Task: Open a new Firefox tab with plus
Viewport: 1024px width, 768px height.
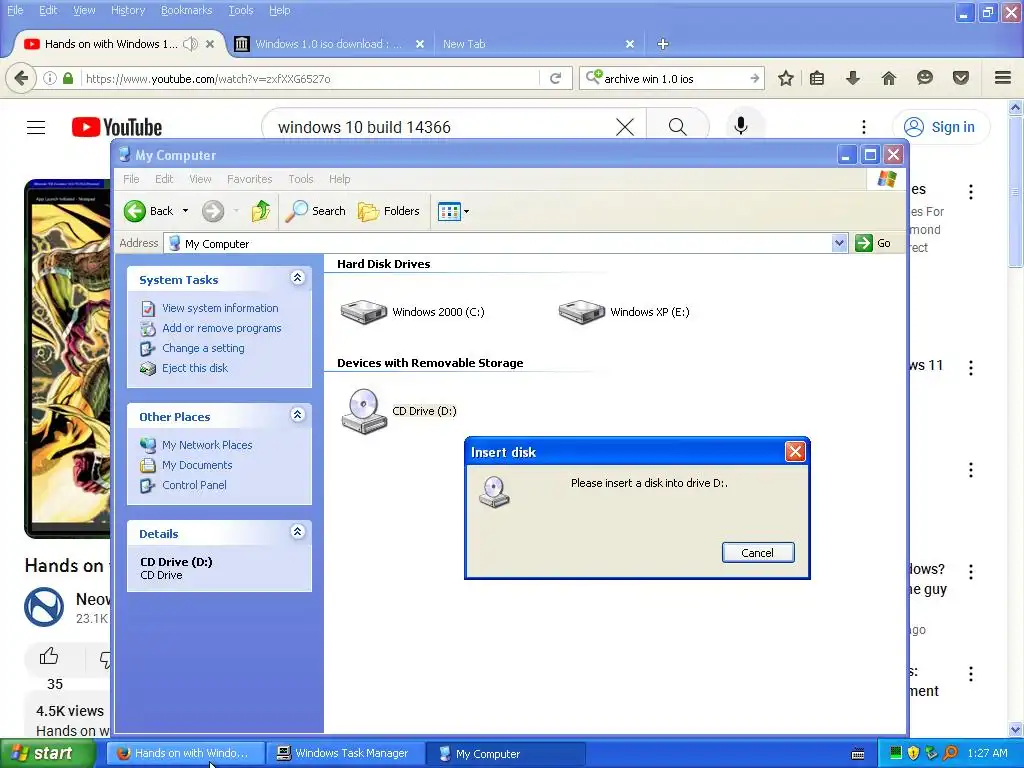Action: pyautogui.click(x=663, y=44)
